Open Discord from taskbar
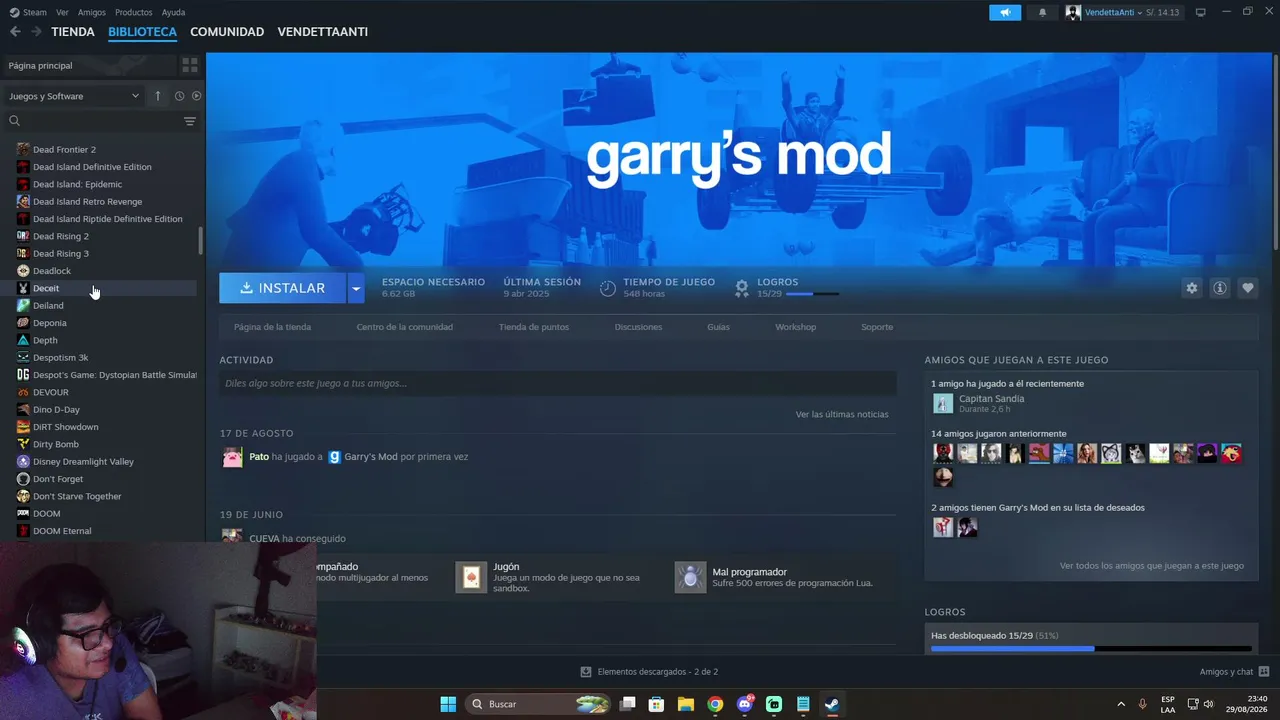 tap(745, 704)
